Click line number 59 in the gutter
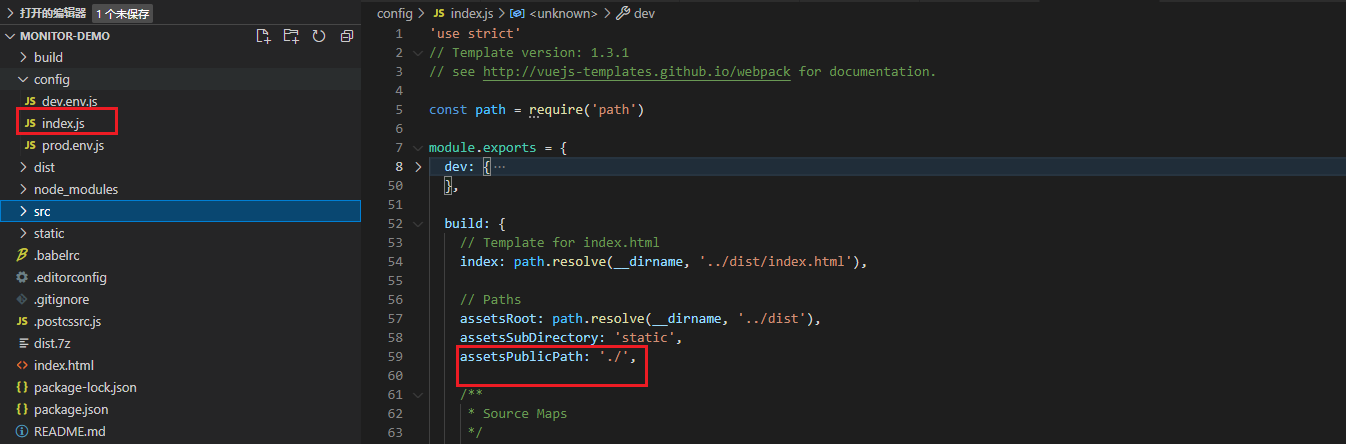 pyautogui.click(x=395, y=357)
